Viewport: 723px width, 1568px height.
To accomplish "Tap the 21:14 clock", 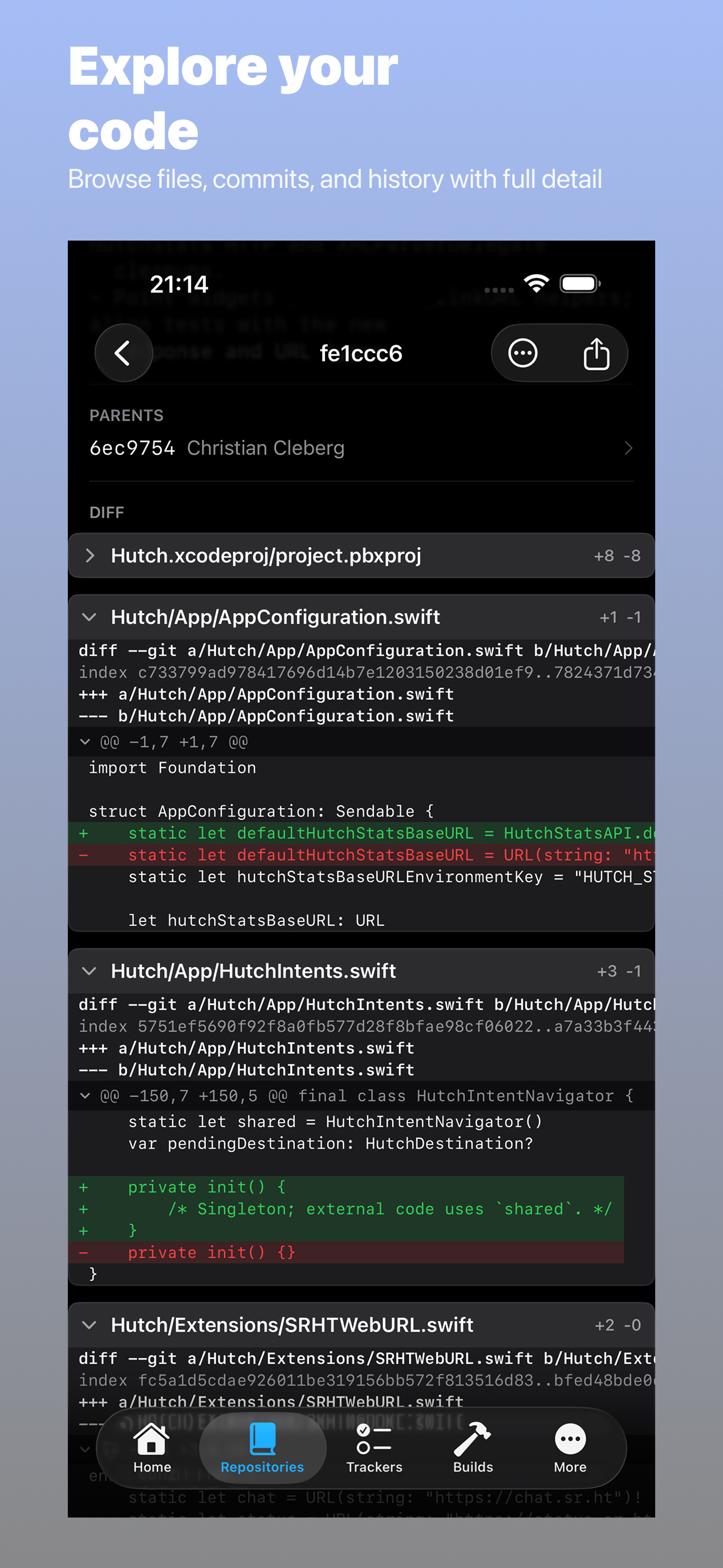I will [x=179, y=284].
